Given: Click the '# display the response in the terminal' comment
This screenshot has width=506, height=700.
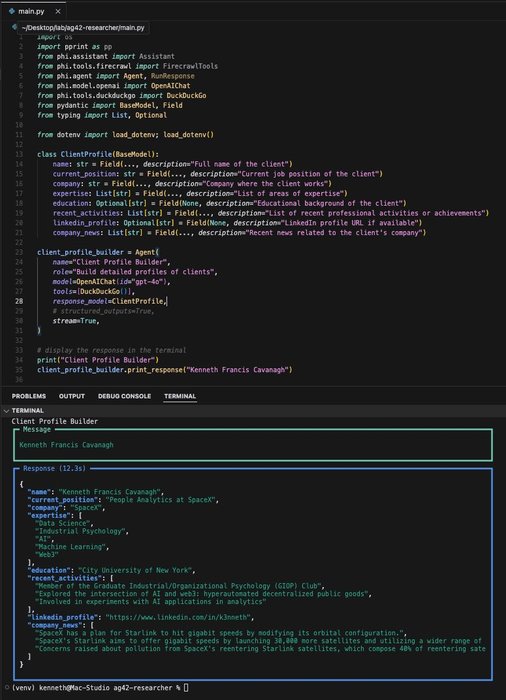Looking at the screenshot, I should tap(112, 350).
